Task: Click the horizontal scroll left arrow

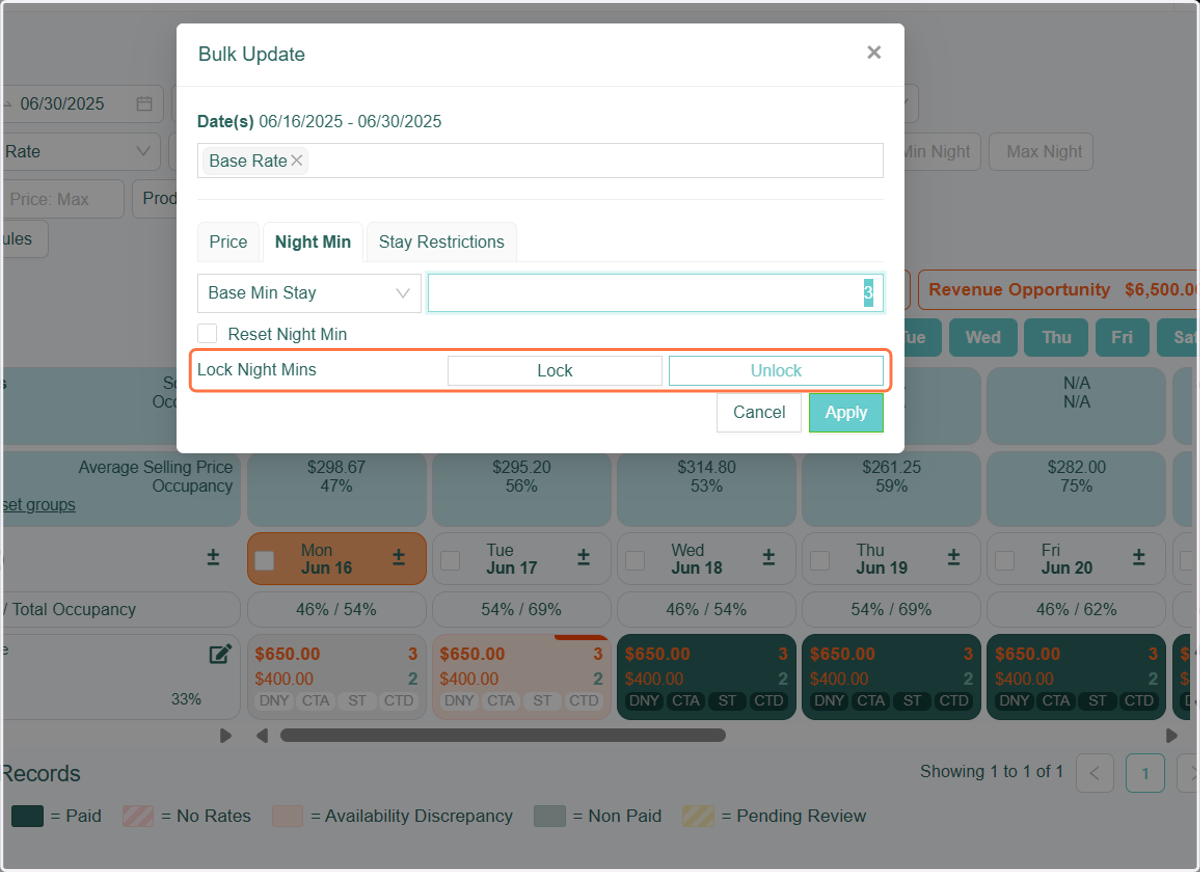Action: tap(262, 735)
